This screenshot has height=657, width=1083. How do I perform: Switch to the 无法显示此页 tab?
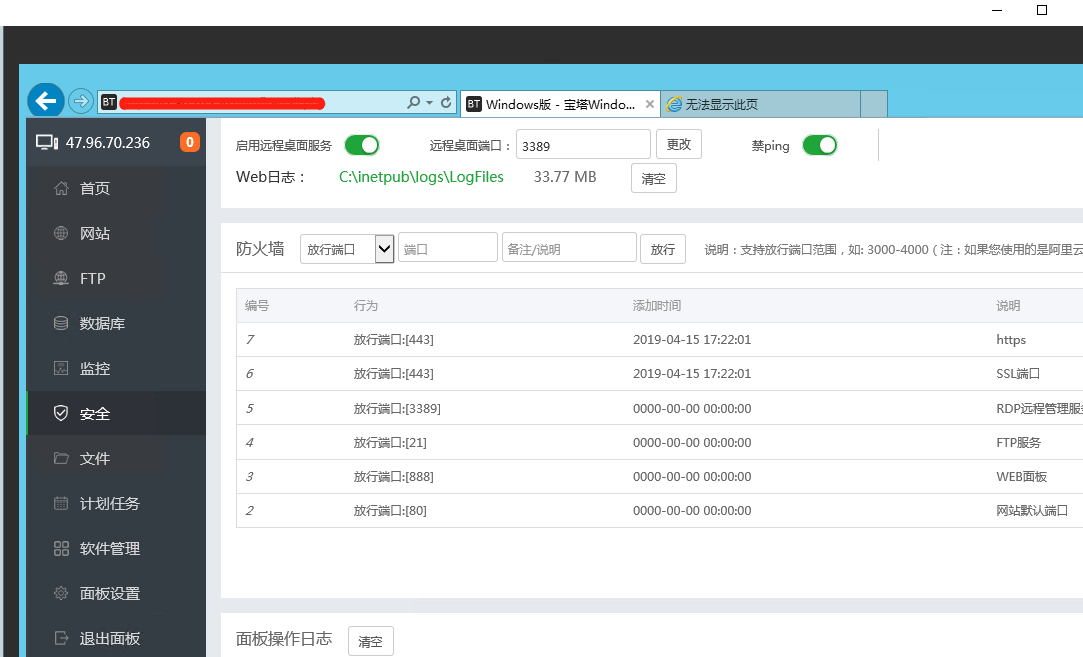(x=760, y=104)
